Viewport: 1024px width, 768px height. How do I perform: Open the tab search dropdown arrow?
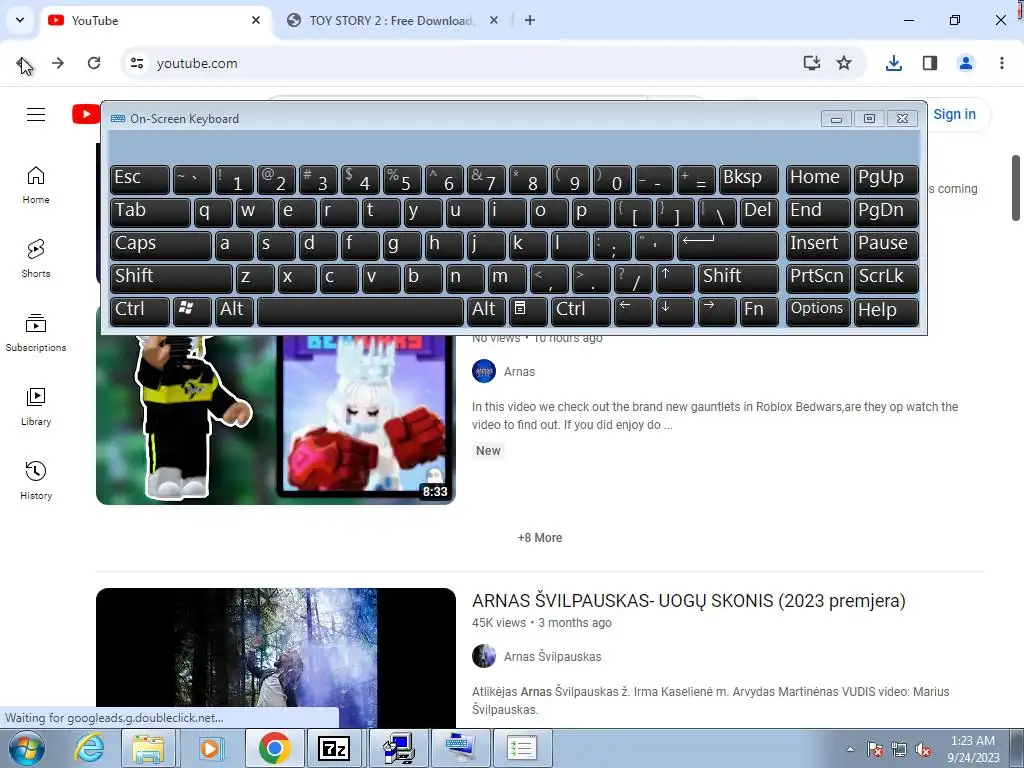(x=20, y=20)
